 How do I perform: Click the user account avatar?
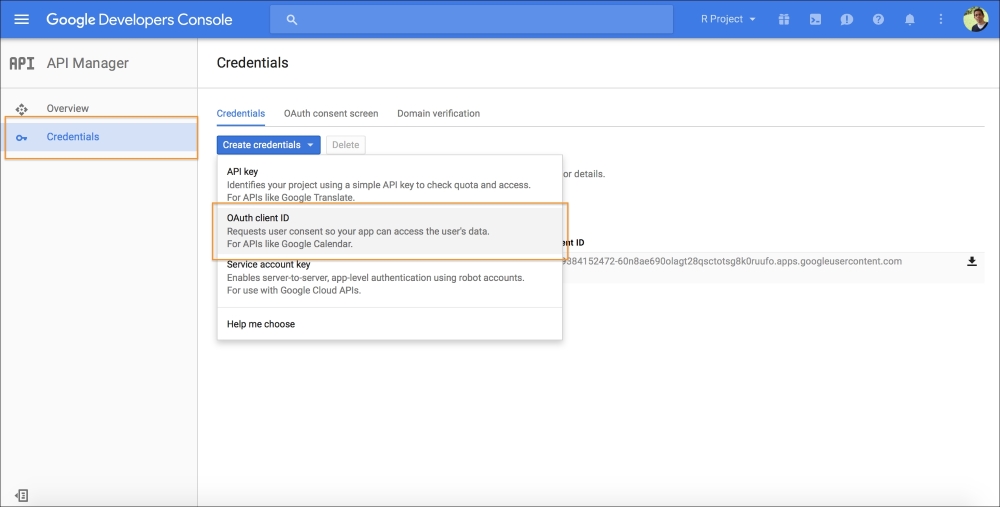click(x=975, y=19)
